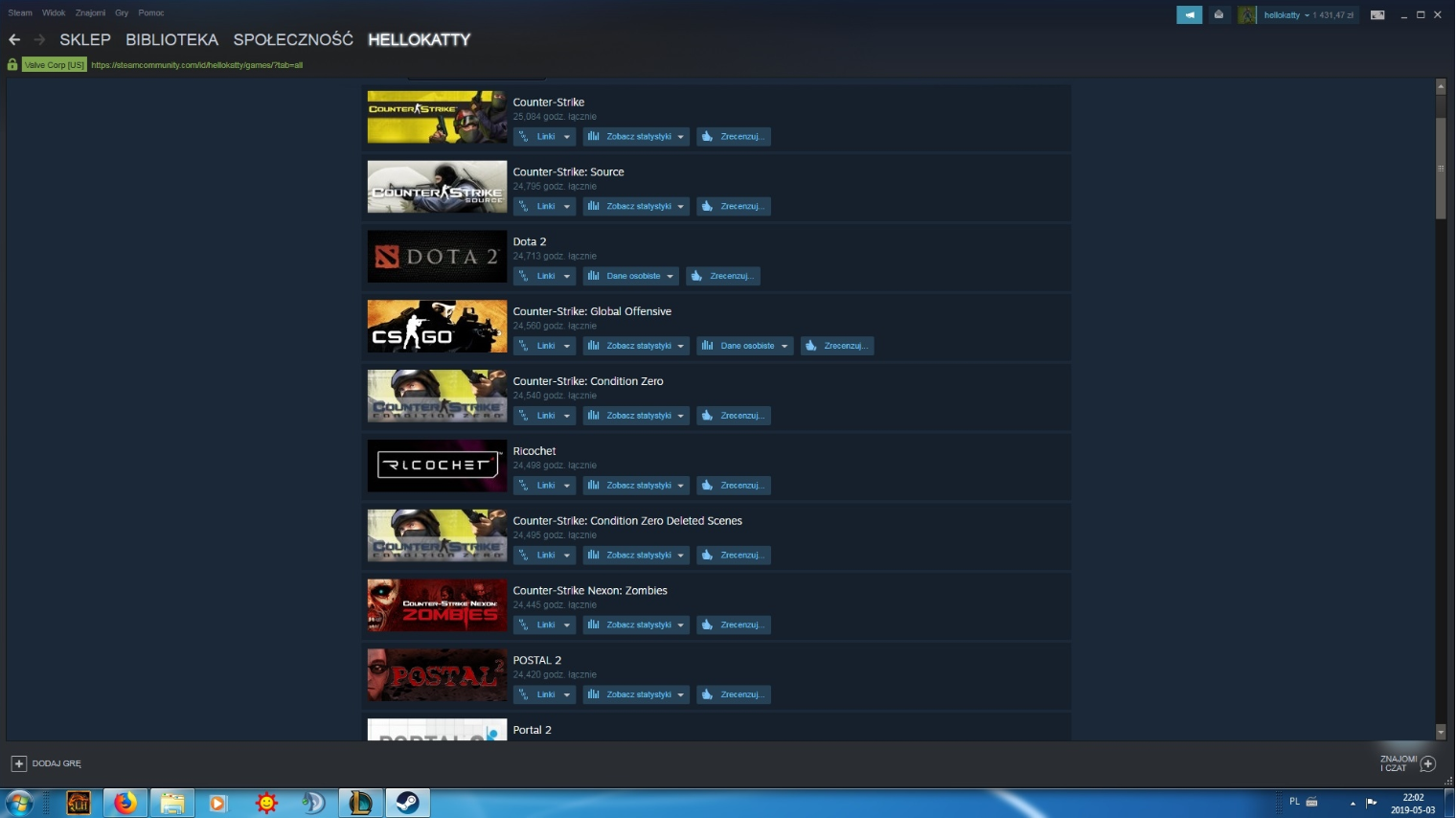Open the inbox envelope icon
This screenshot has height=818, width=1456.
pyautogui.click(x=1218, y=14)
